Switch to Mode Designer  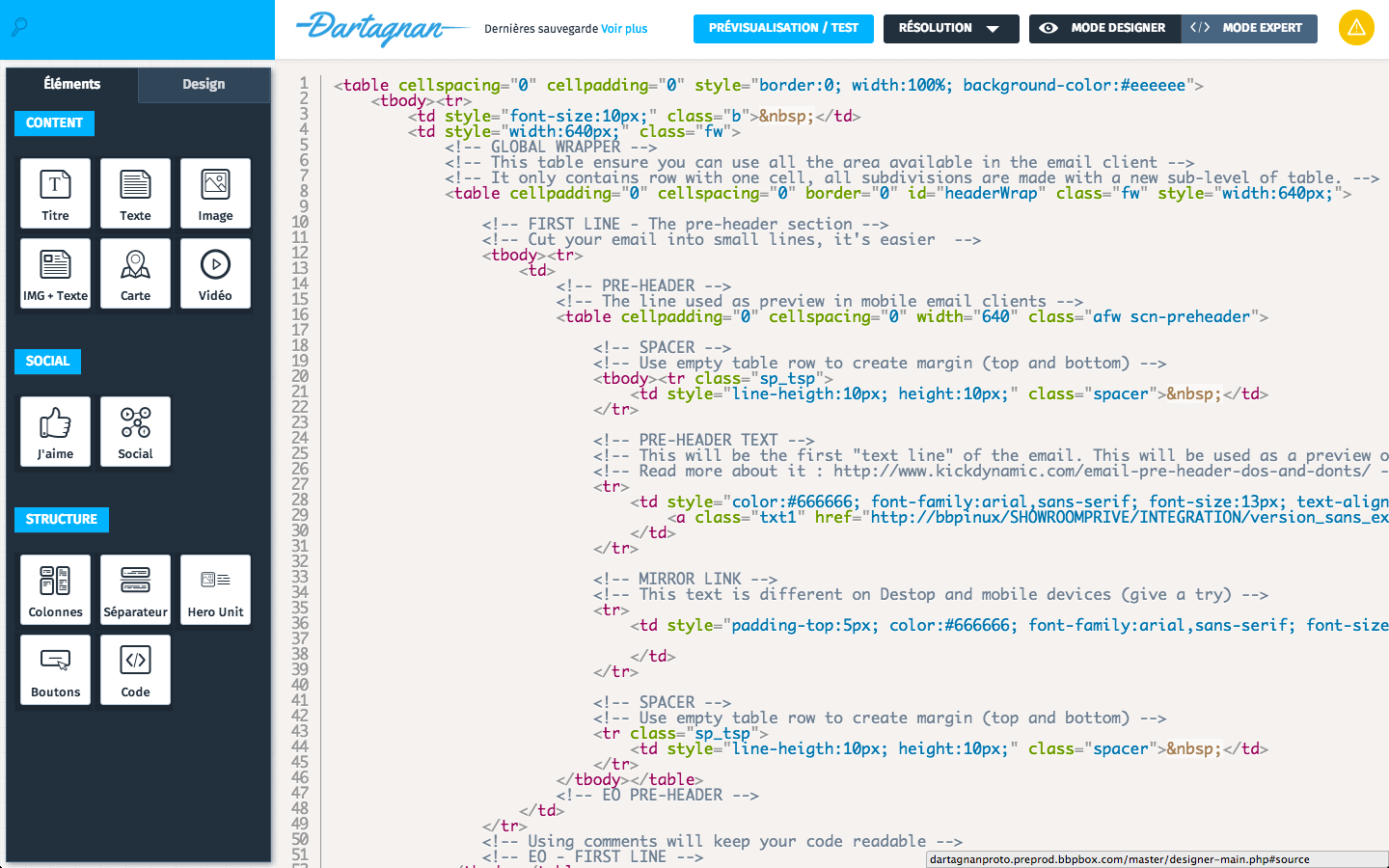pos(1104,28)
